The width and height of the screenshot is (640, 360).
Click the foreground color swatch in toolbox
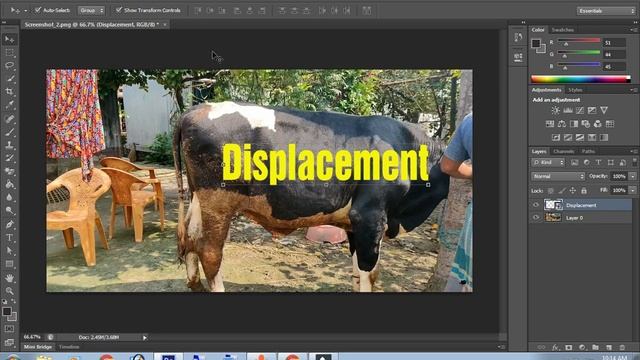tap(7, 311)
